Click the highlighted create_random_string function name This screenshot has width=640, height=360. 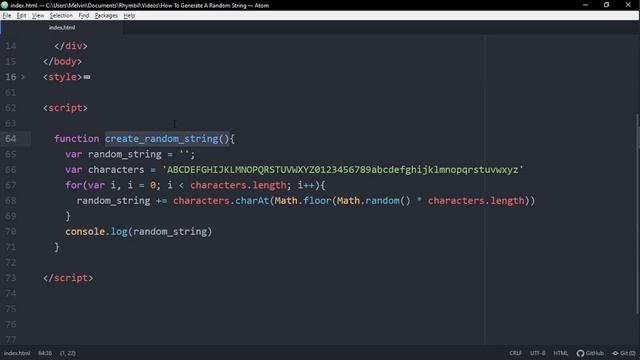click(x=162, y=139)
